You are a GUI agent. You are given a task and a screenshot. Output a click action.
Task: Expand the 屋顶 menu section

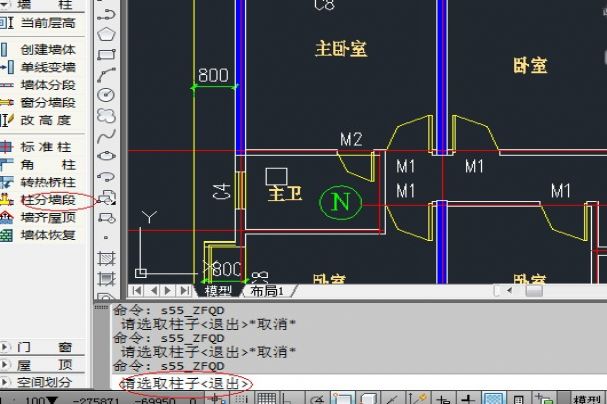[47, 364]
